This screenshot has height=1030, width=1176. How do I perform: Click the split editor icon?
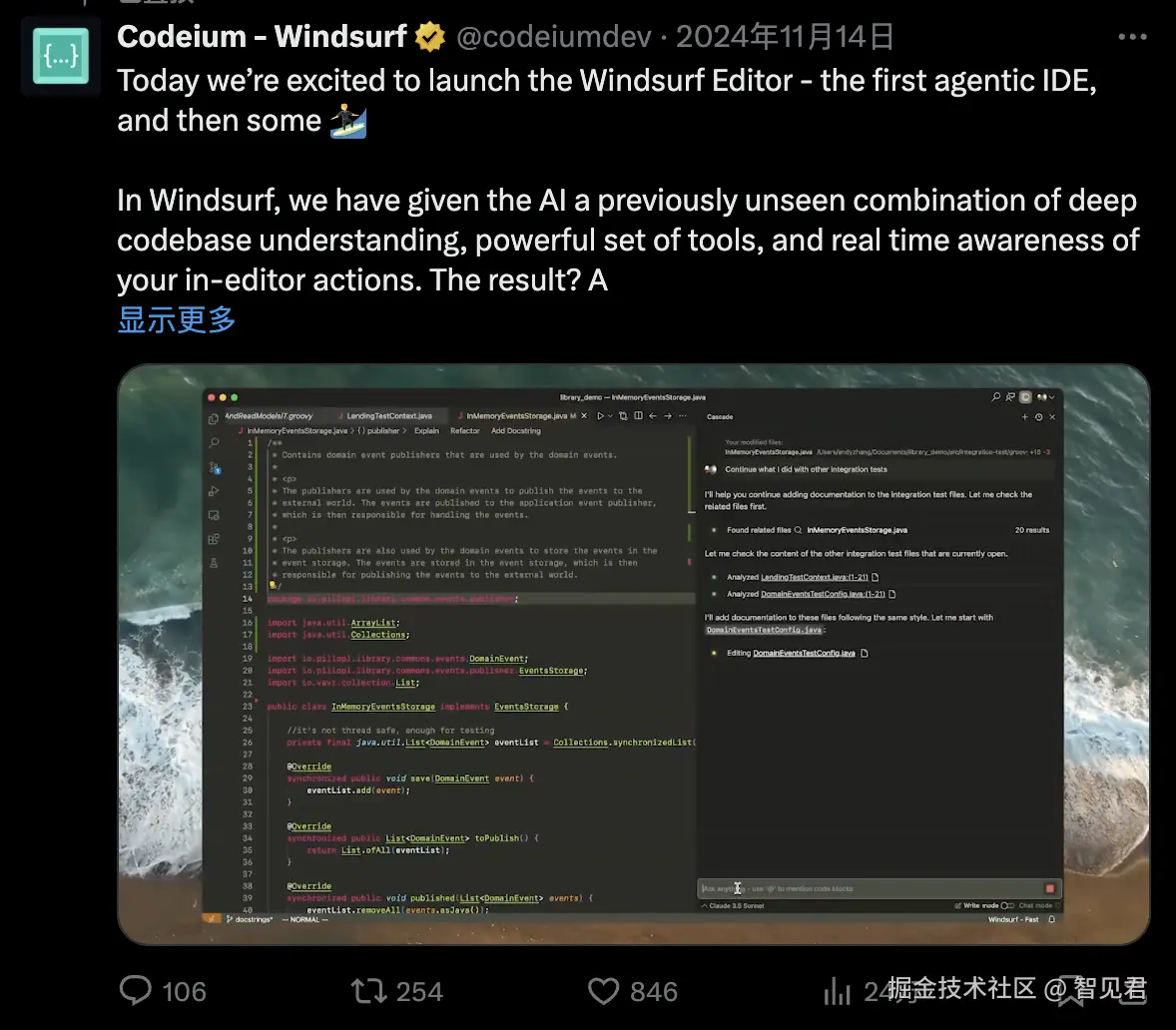[x=638, y=415]
